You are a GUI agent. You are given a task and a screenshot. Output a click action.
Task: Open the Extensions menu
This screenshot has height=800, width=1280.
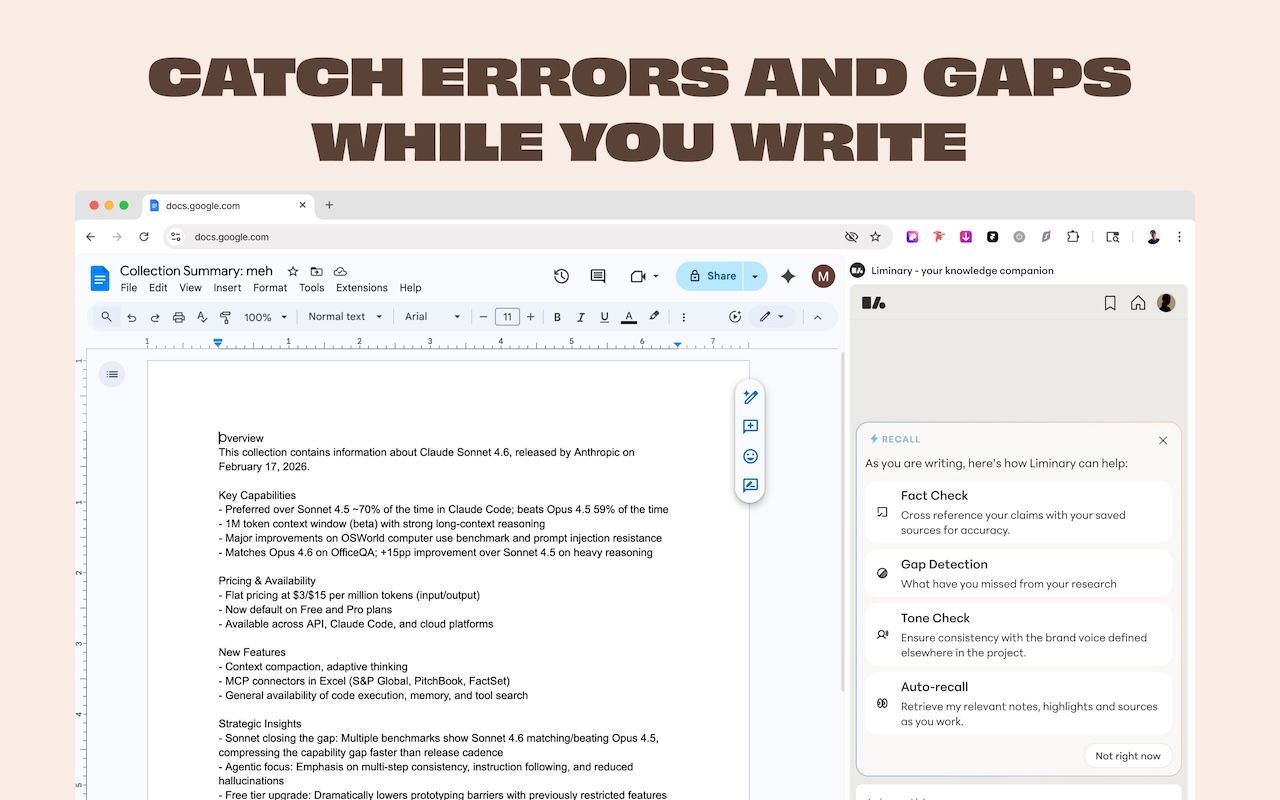coord(362,288)
